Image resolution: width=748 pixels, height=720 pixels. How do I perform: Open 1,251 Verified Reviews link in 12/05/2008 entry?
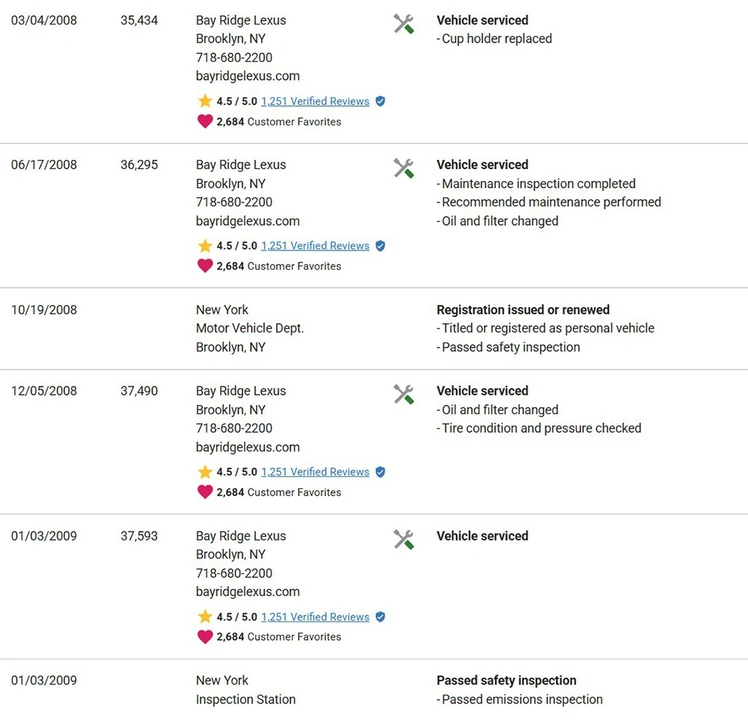pyautogui.click(x=315, y=472)
